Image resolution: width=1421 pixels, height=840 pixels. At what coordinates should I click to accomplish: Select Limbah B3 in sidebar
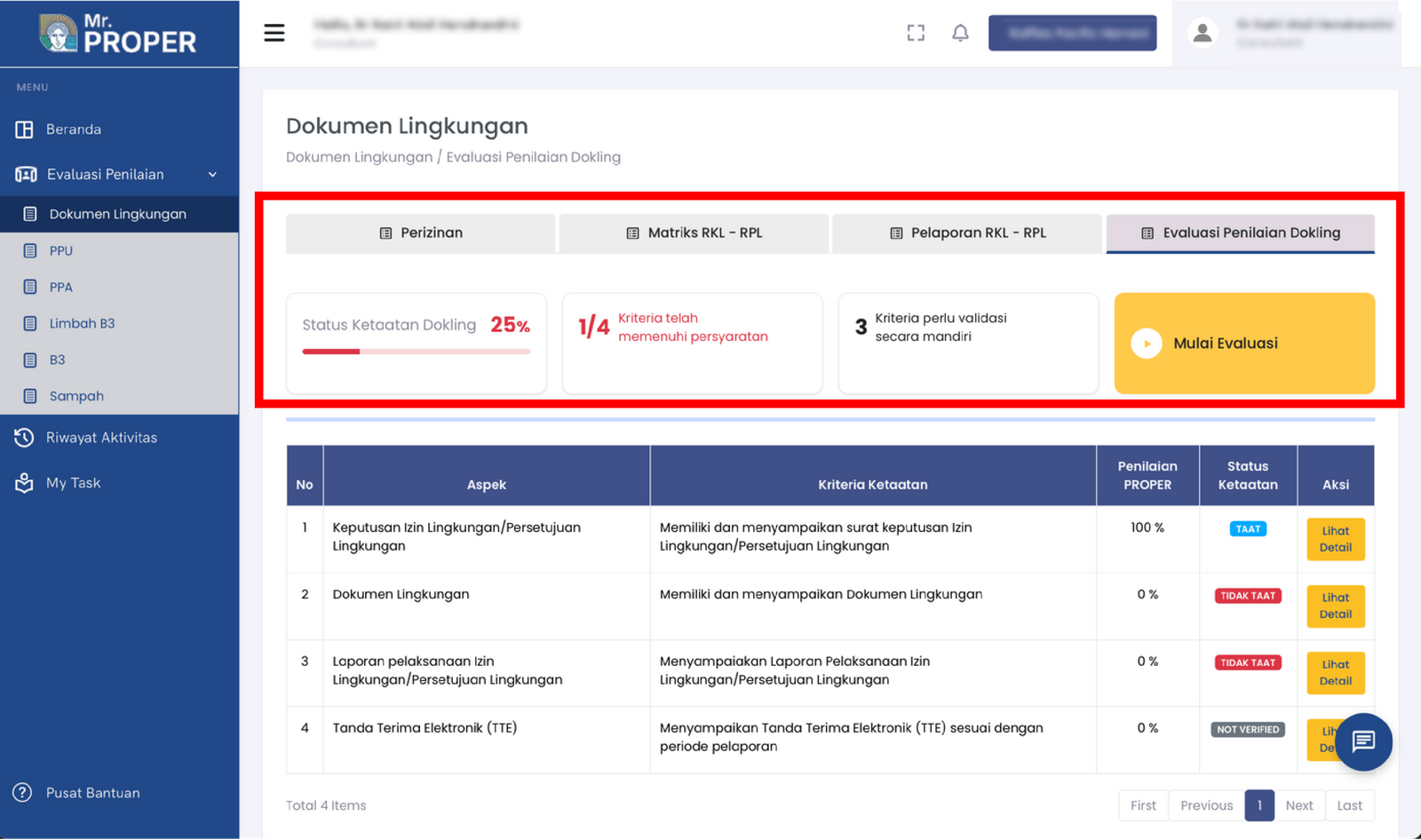[x=82, y=323]
